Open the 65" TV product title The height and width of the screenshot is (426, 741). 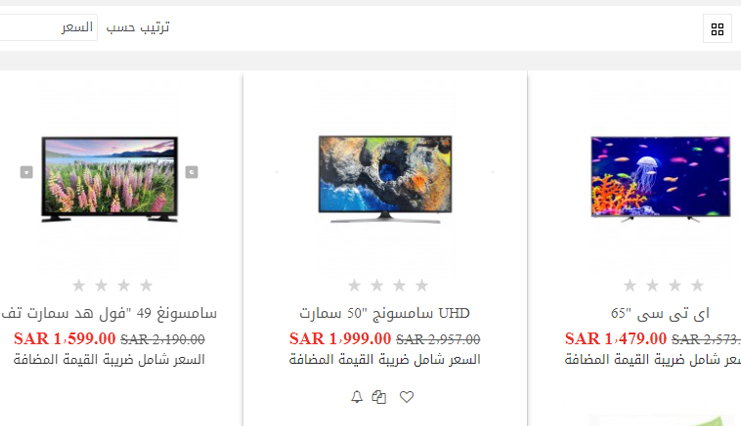tap(660, 313)
